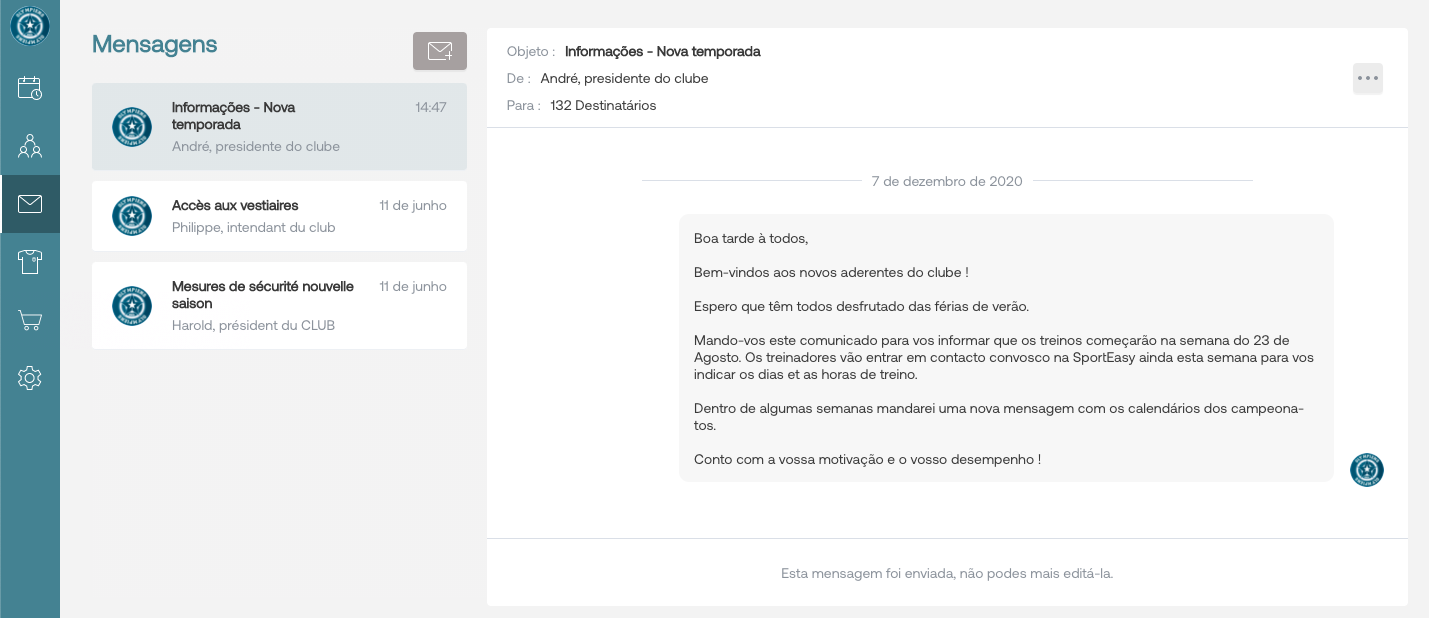Click '132 Destinatários' recipients text
Screen dimensions: 1429x618
tap(603, 106)
